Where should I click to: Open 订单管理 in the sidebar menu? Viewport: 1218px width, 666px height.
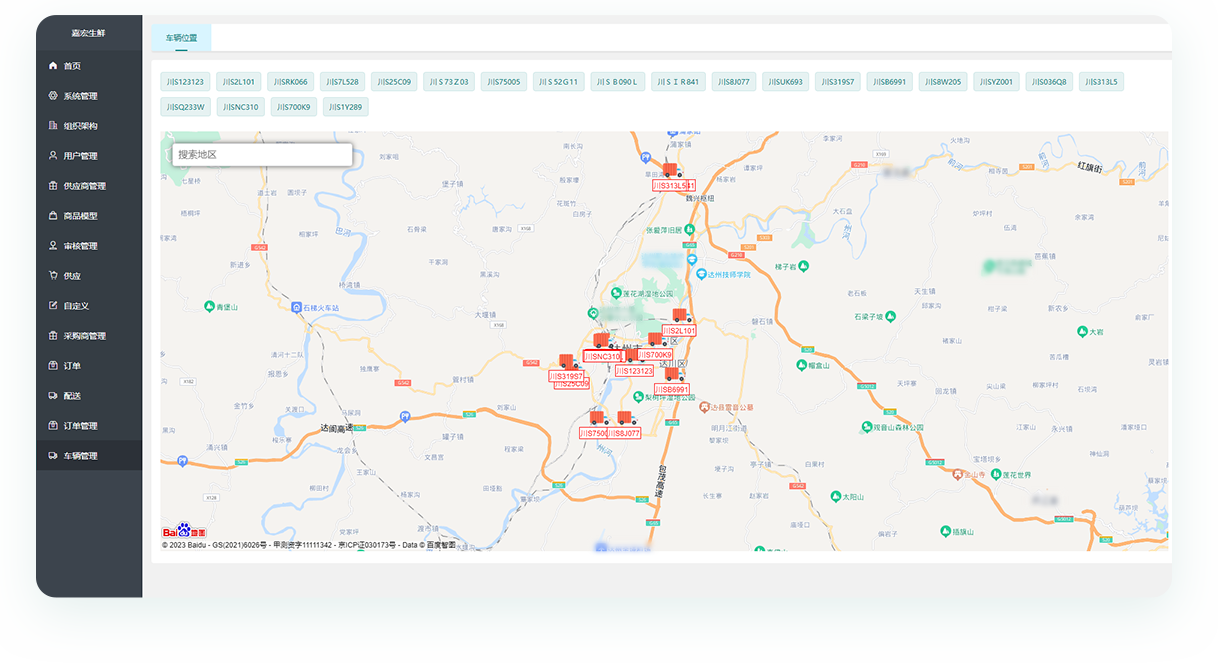click(x=80, y=426)
